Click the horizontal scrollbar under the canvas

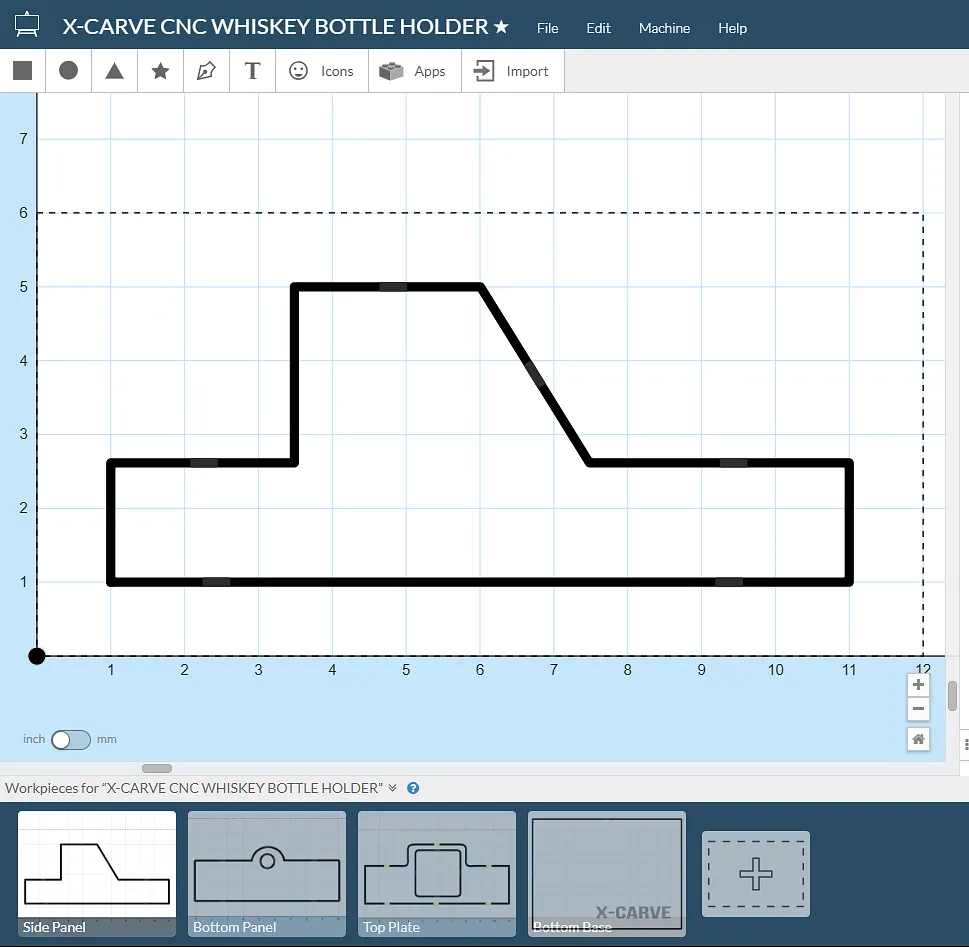coord(157,768)
